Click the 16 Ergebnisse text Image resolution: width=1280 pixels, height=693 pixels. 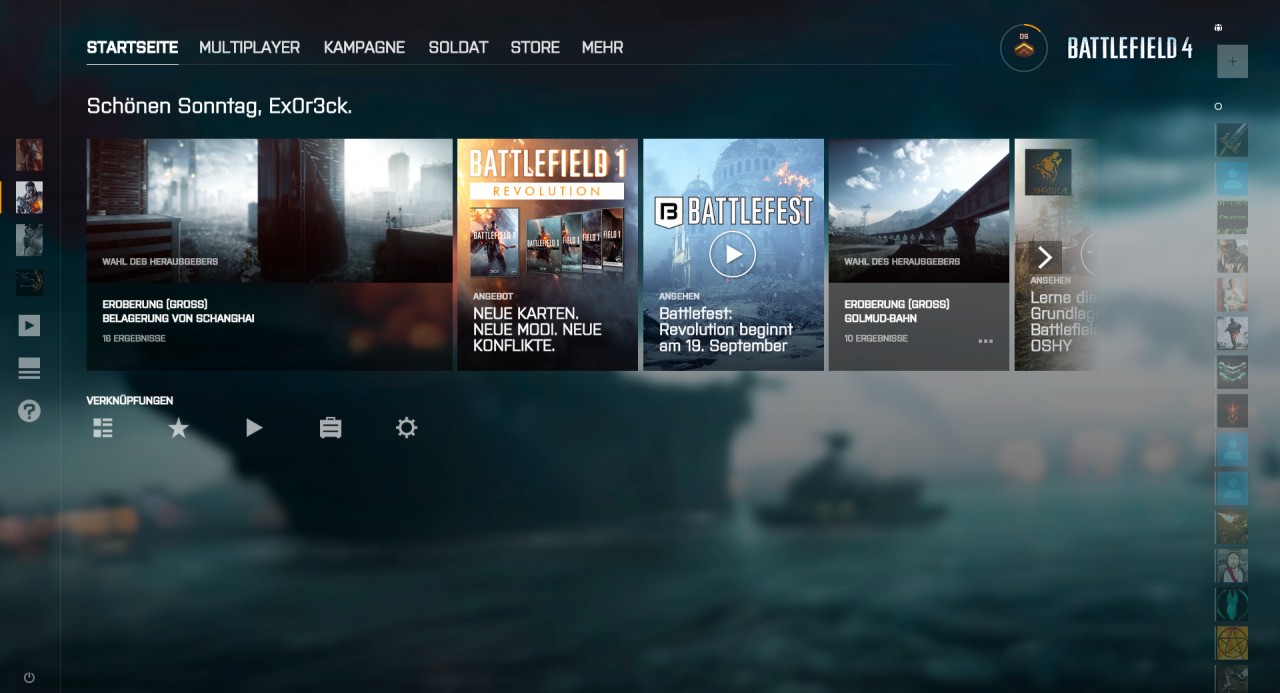134,338
